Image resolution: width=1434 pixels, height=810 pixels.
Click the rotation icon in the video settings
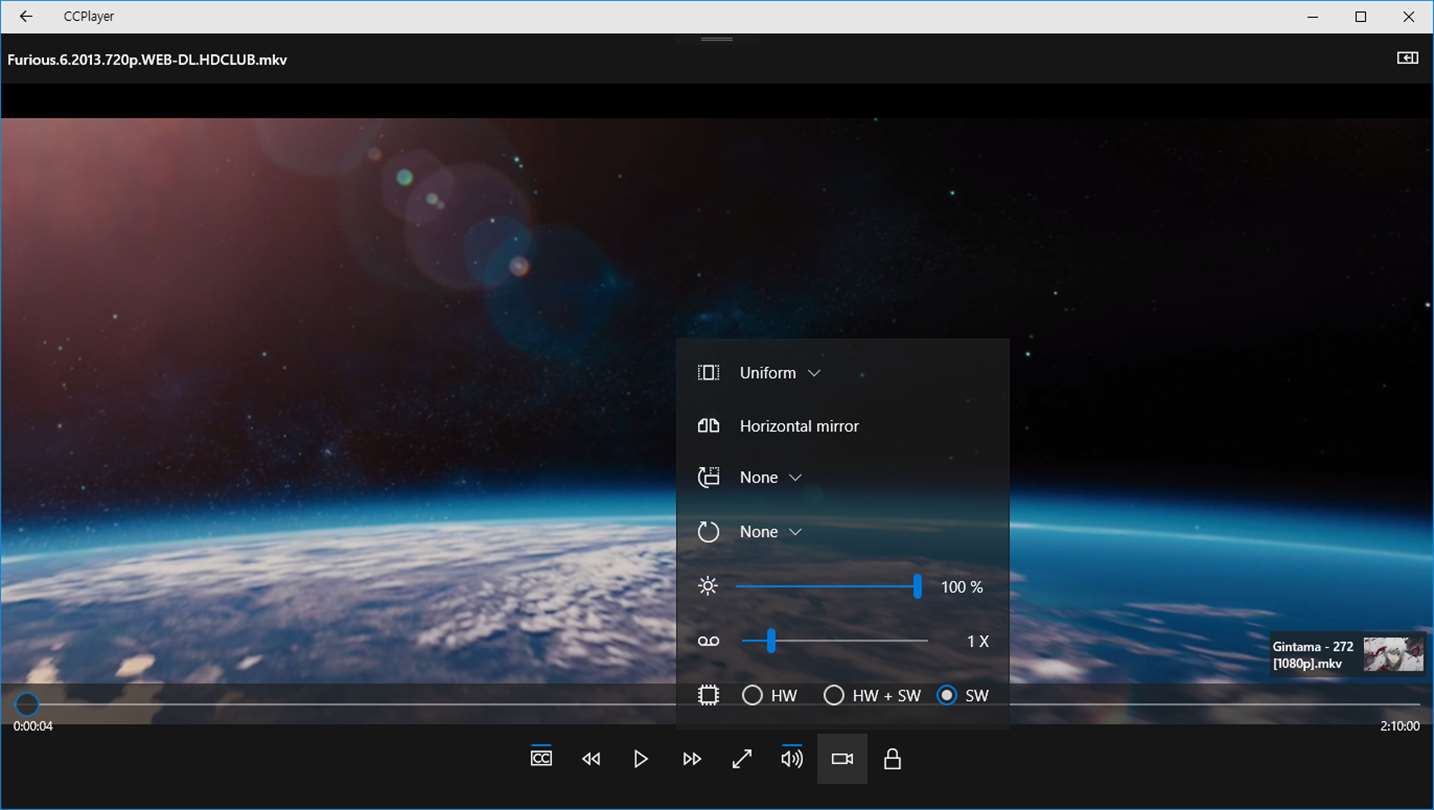tap(708, 532)
